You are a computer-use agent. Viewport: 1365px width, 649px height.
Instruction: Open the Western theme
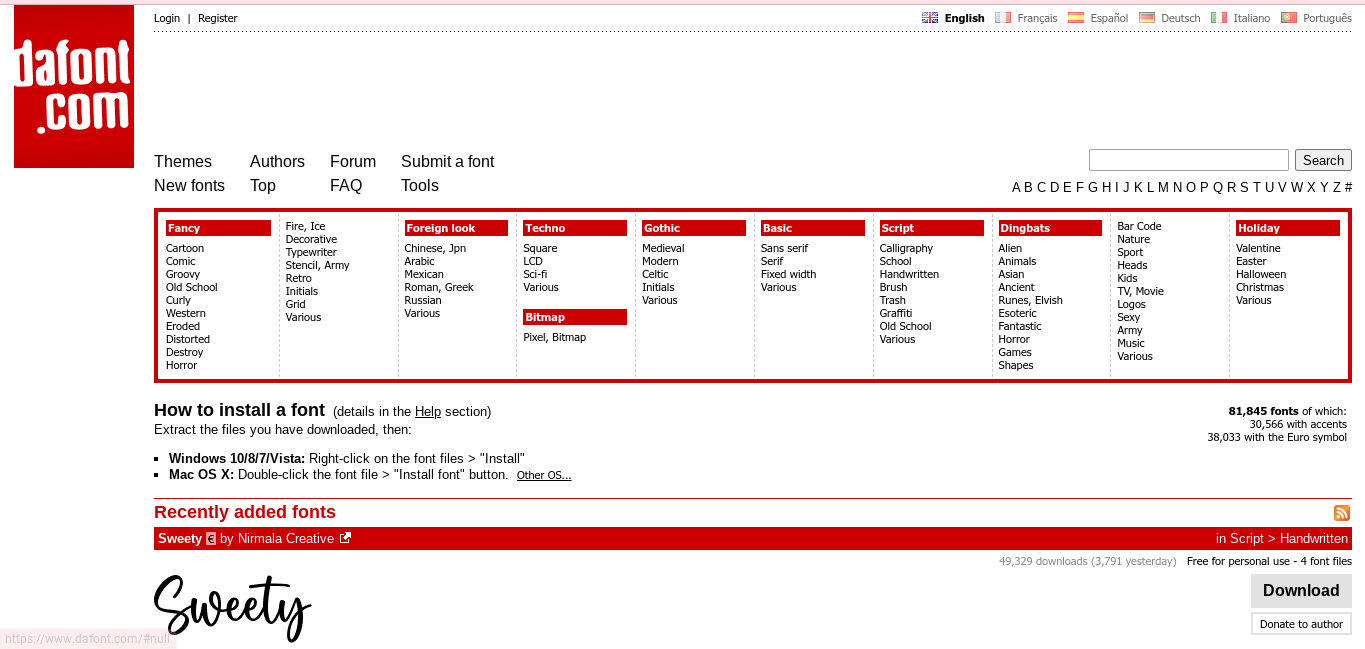pos(186,313)
